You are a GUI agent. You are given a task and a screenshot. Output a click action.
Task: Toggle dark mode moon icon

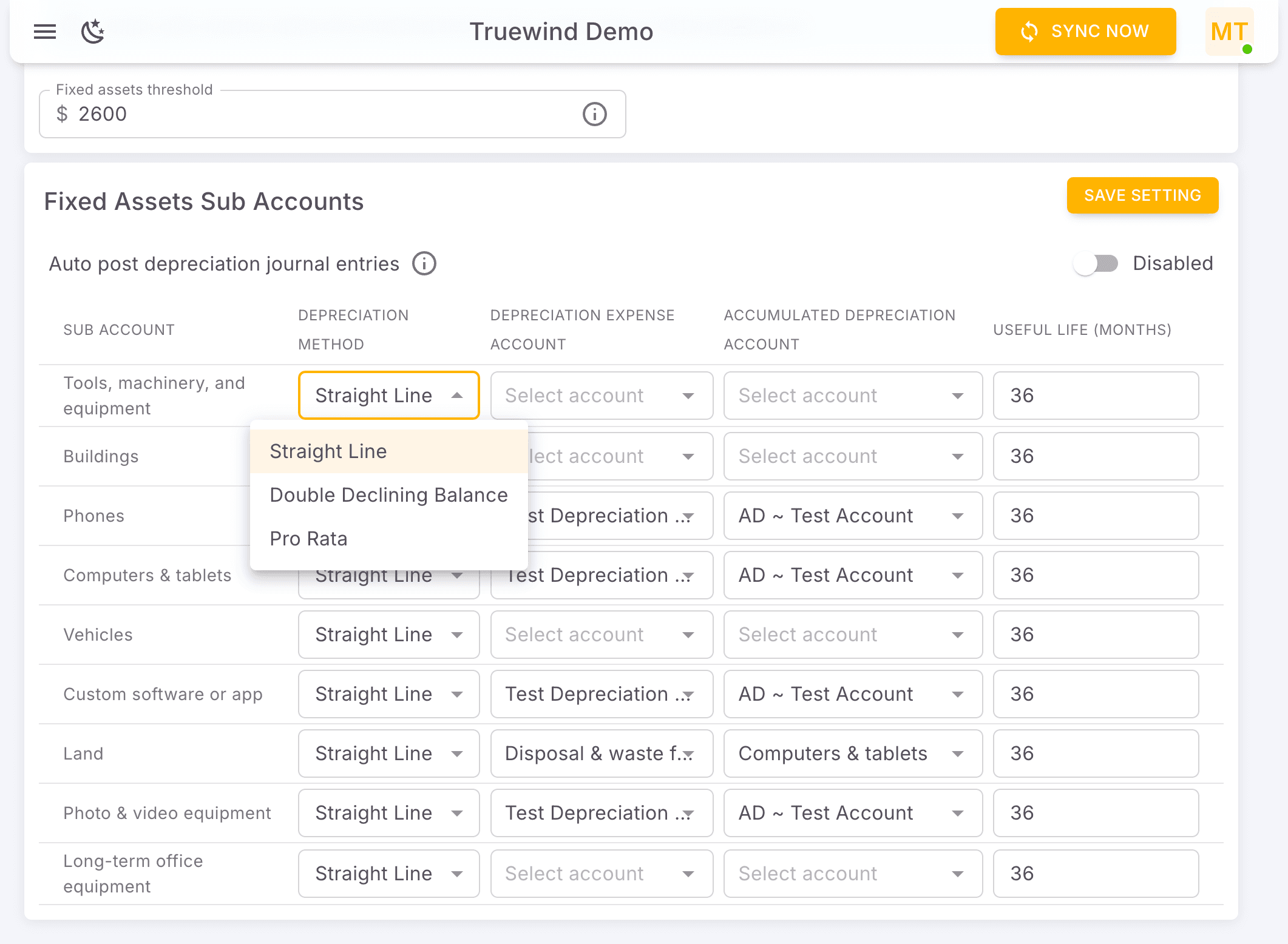93,32
